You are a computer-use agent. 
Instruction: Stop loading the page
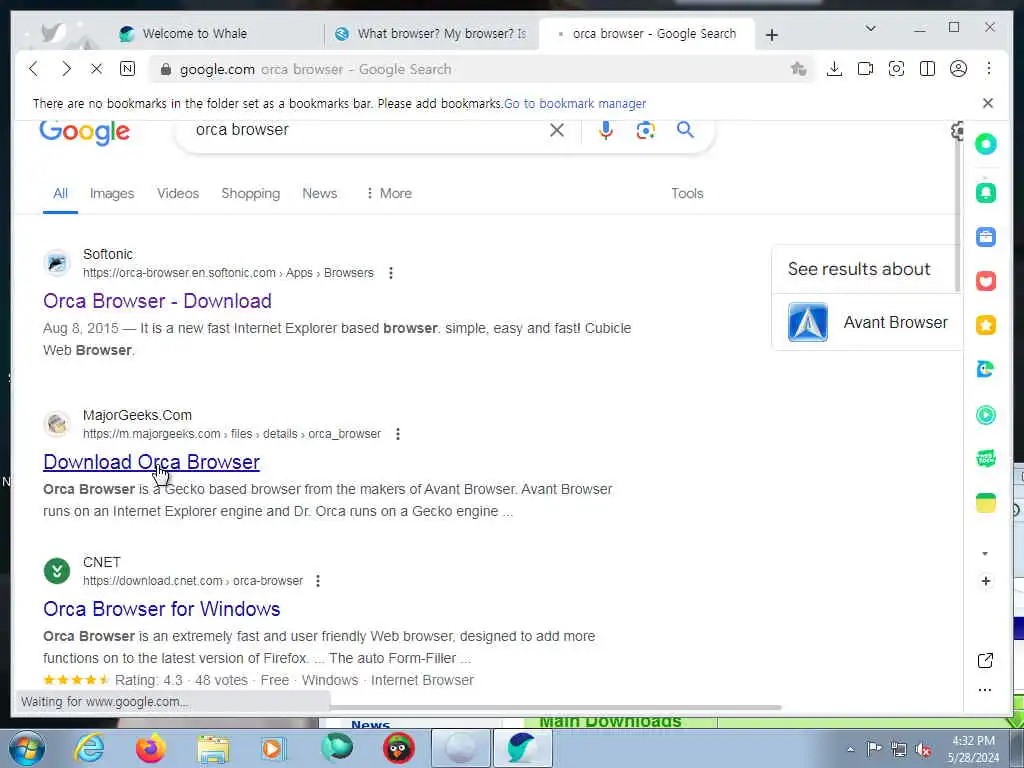coord(96,69)
